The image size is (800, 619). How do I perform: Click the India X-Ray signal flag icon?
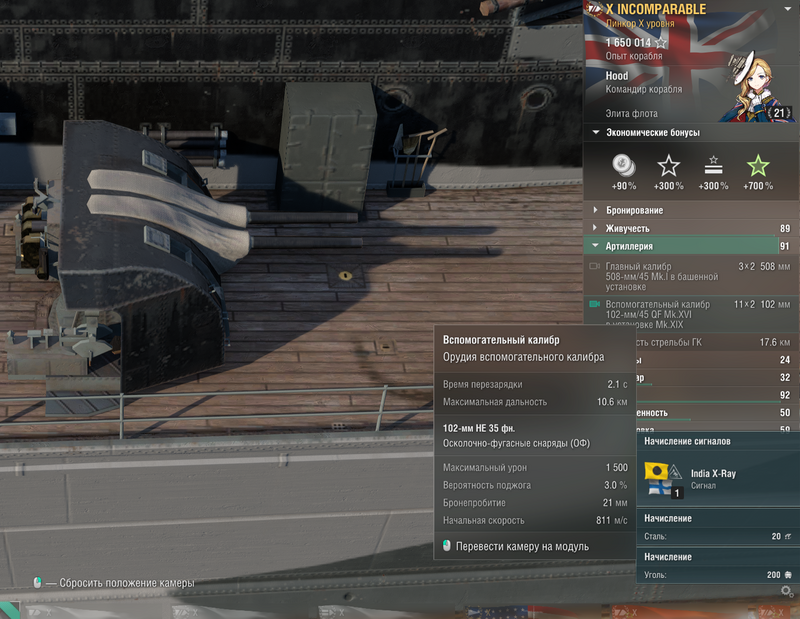663,479
